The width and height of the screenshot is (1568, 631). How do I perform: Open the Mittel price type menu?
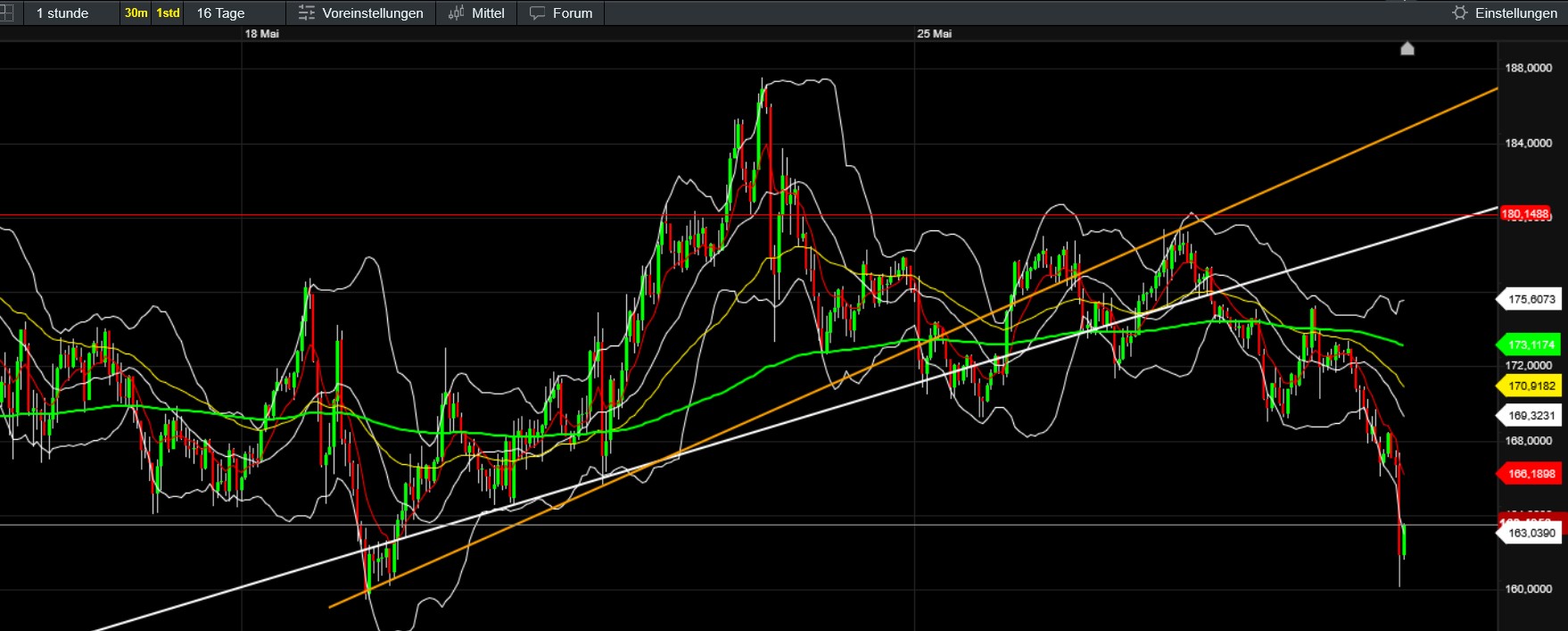[476, 12]
